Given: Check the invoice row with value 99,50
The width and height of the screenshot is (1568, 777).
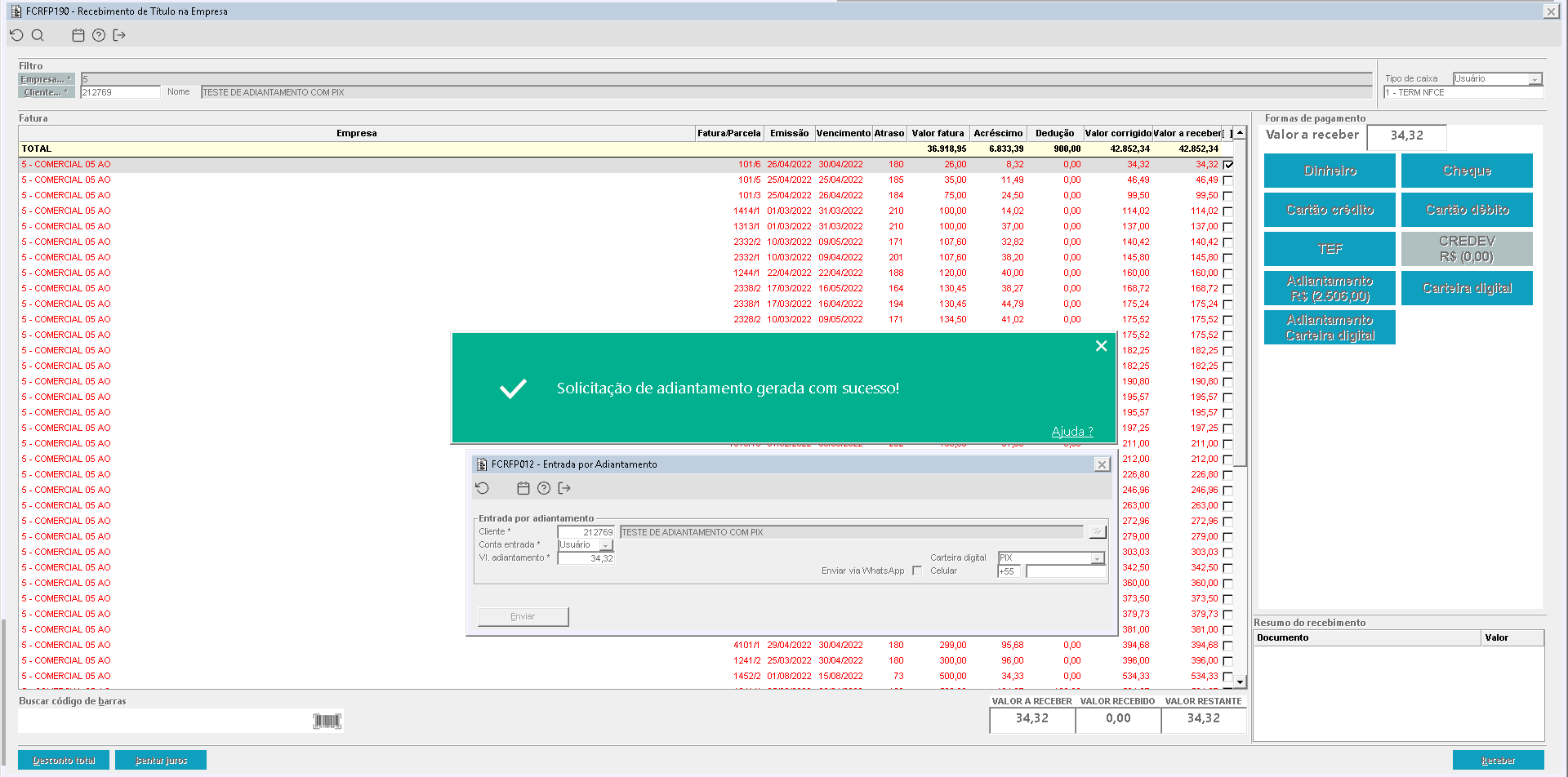Looking at the screenshot, I should coord(1228,196).
